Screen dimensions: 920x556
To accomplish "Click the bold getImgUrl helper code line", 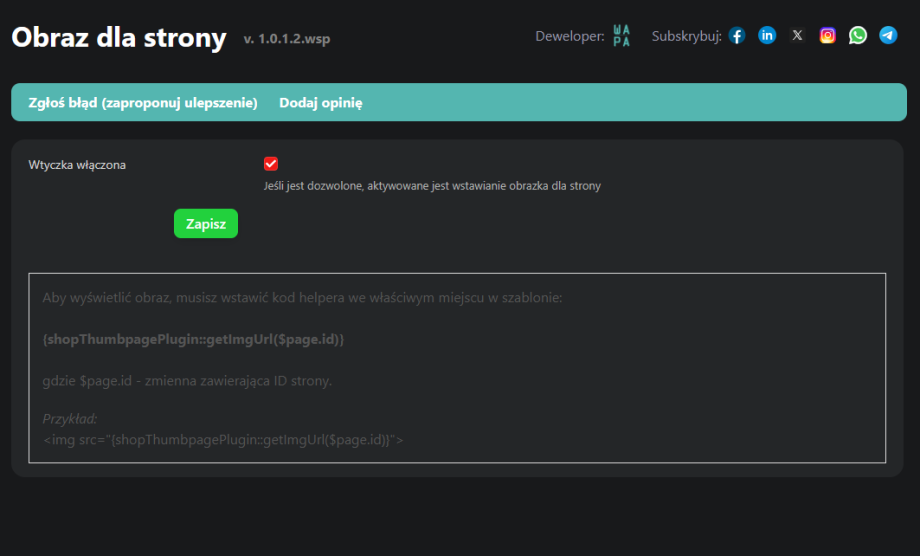I will tap(193, 340).
